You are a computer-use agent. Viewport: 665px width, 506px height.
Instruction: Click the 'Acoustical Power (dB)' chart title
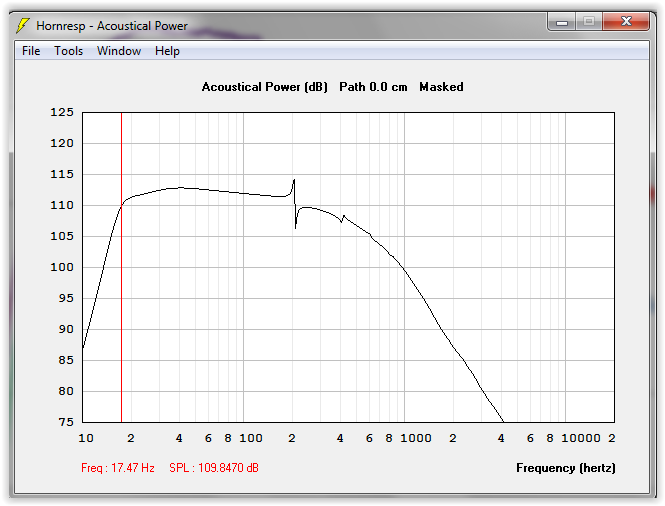(x=265, y=87)
